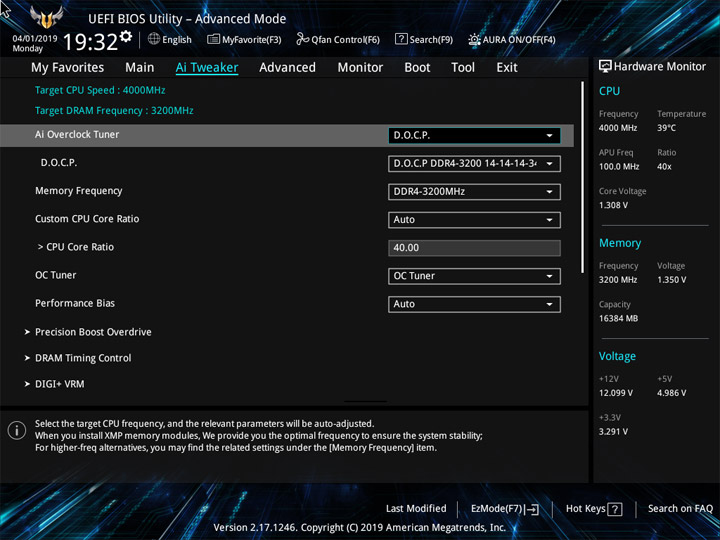Click the +3.3V 3.291 V reading
This screenshot has width=720, height=540.
tap(613, 432)
